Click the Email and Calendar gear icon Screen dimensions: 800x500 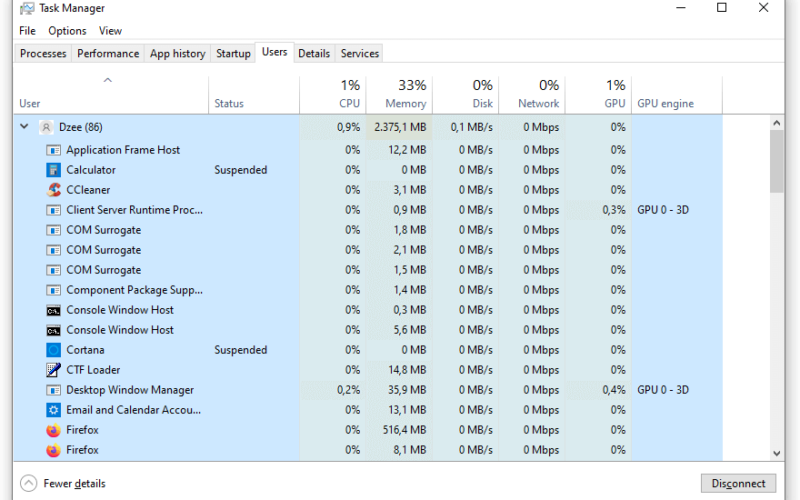[53, 410]
